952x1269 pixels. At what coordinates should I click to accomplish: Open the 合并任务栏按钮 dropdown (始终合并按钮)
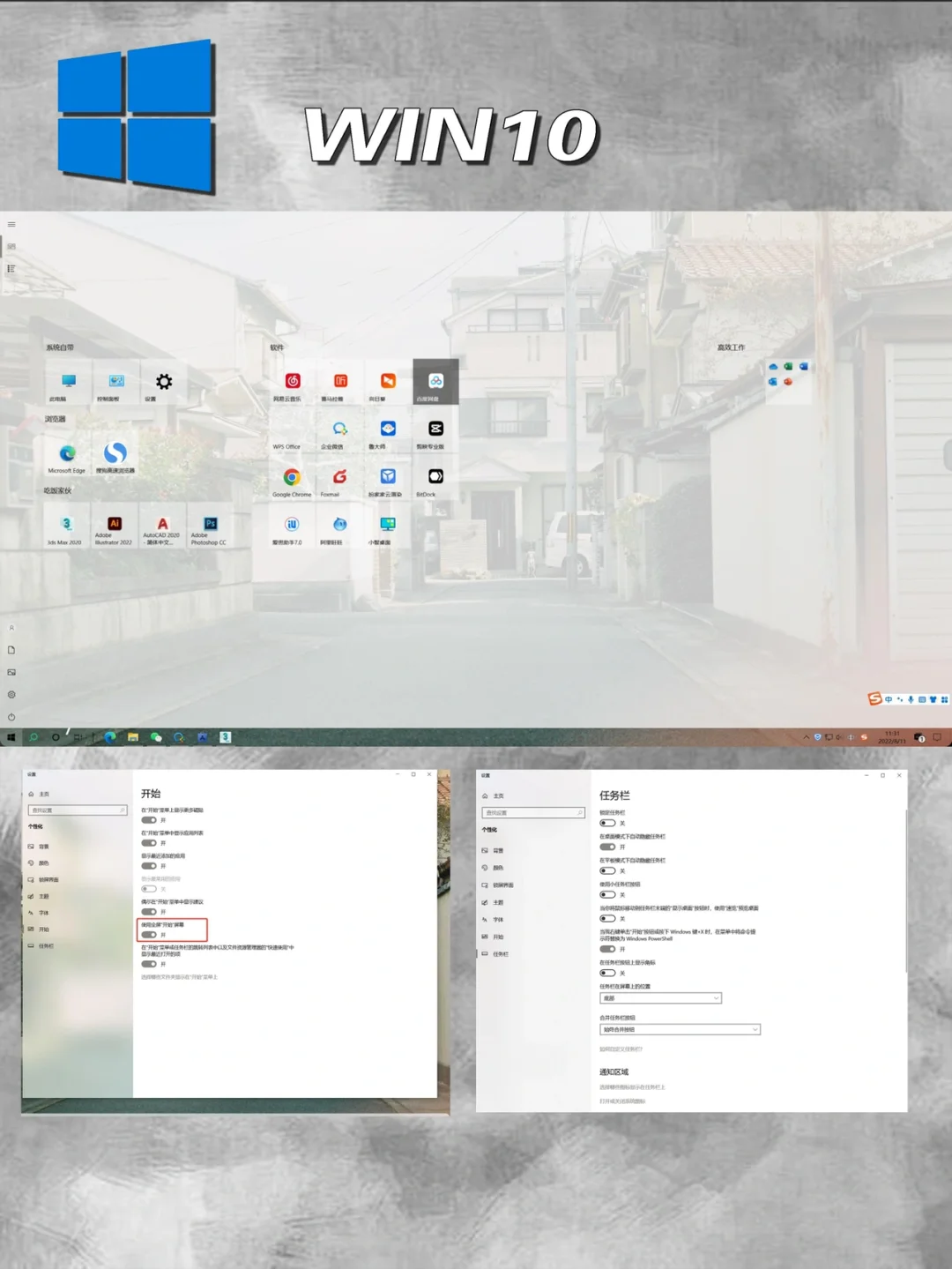tap(680, 1029)
